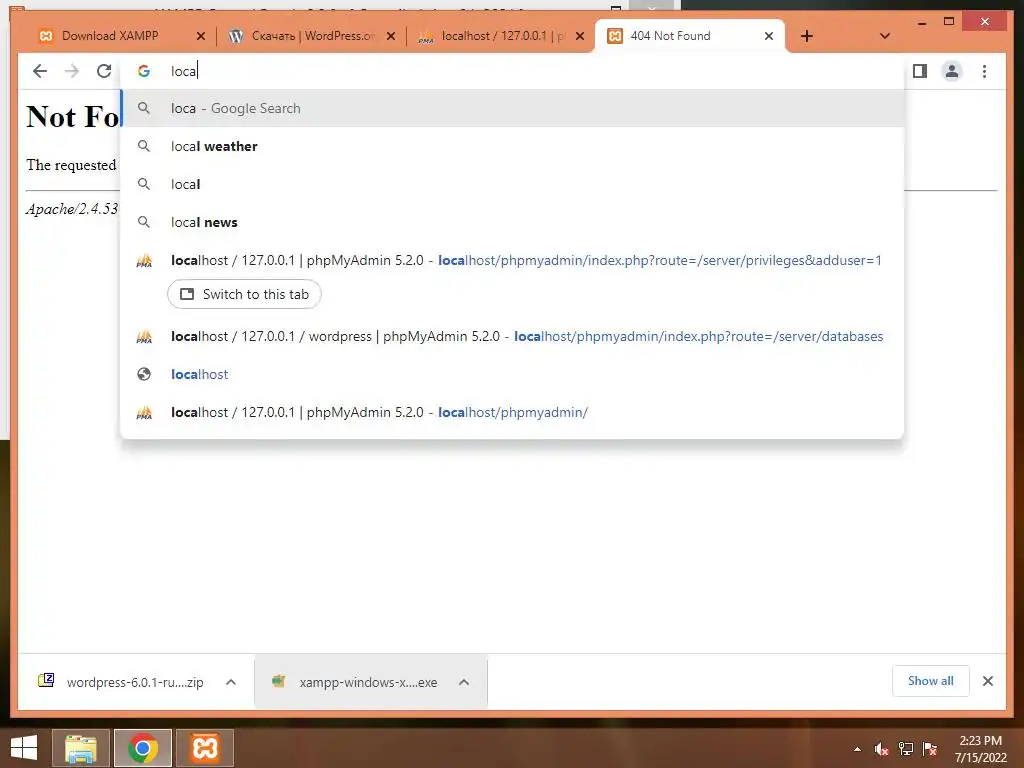
Task: Select the 'loca - Google Search' suggestion
Action: tap(513, 108)
